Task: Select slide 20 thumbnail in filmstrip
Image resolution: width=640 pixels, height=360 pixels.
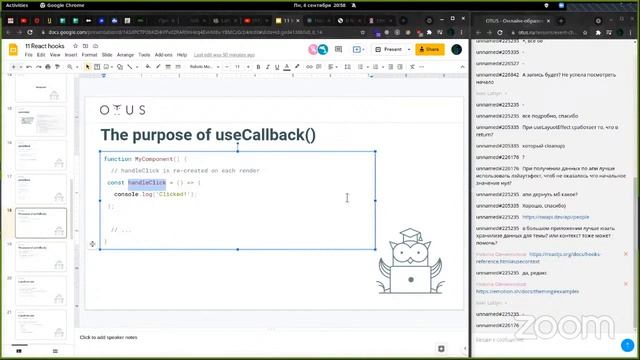Action: click(41, 291)
